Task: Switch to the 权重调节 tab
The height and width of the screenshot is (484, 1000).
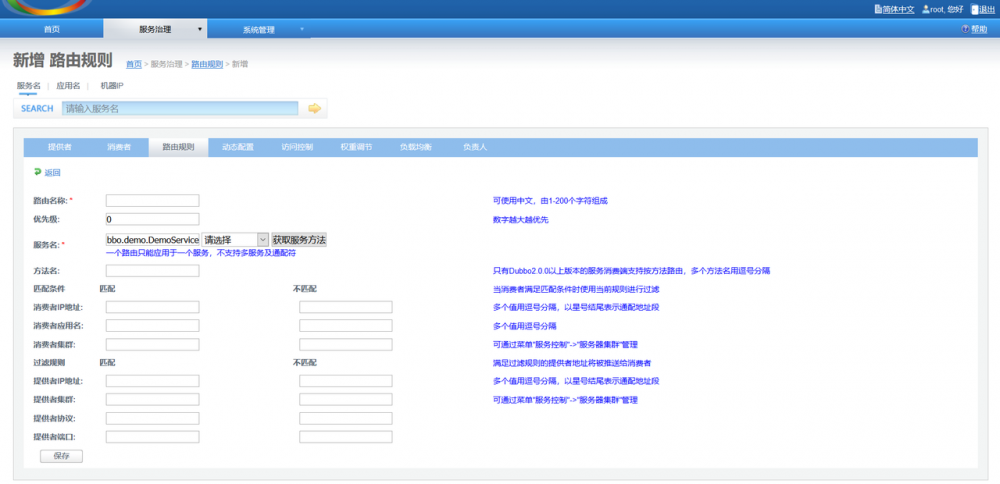Action: (x=357, y=147)
